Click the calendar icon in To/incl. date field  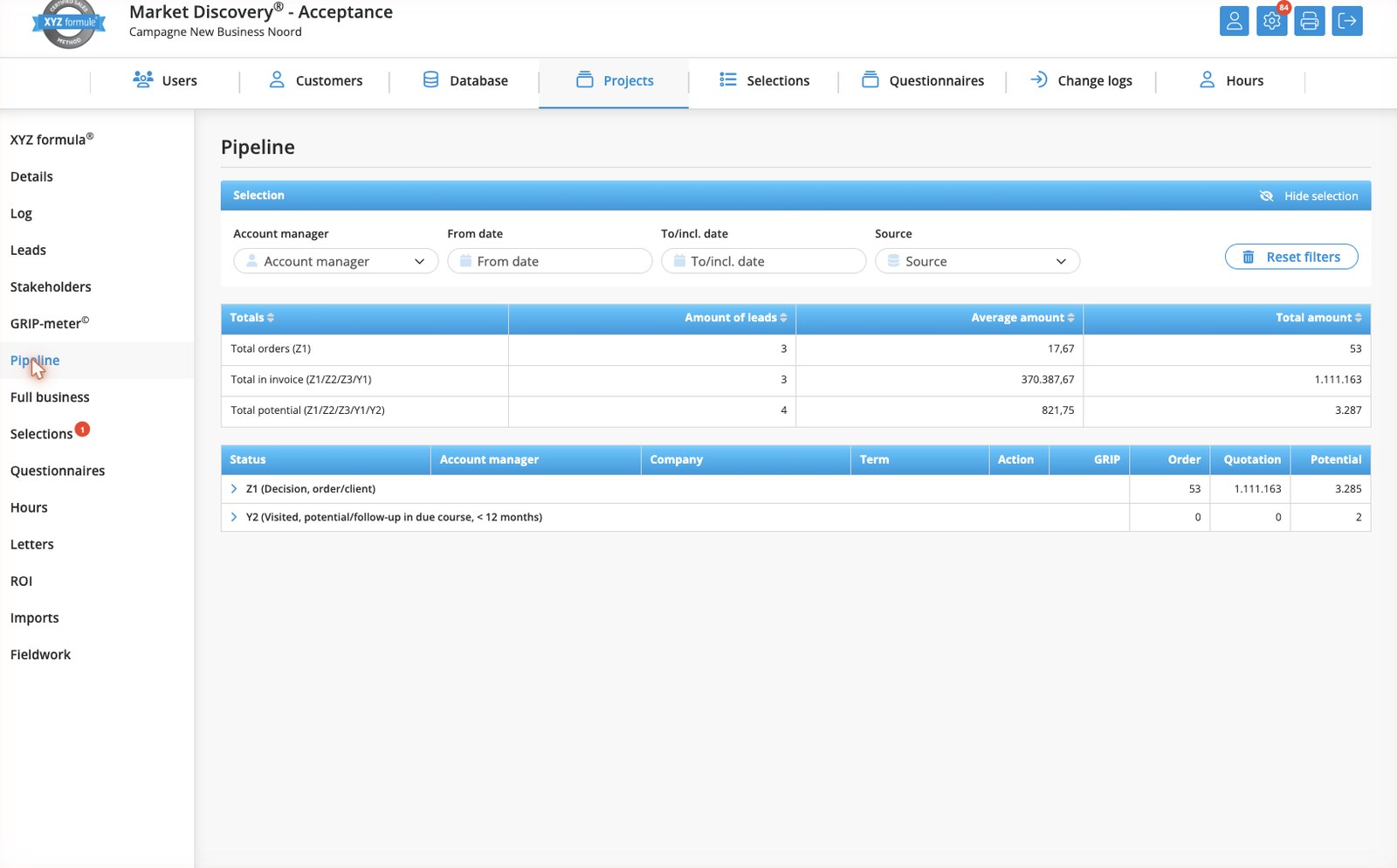679,260
